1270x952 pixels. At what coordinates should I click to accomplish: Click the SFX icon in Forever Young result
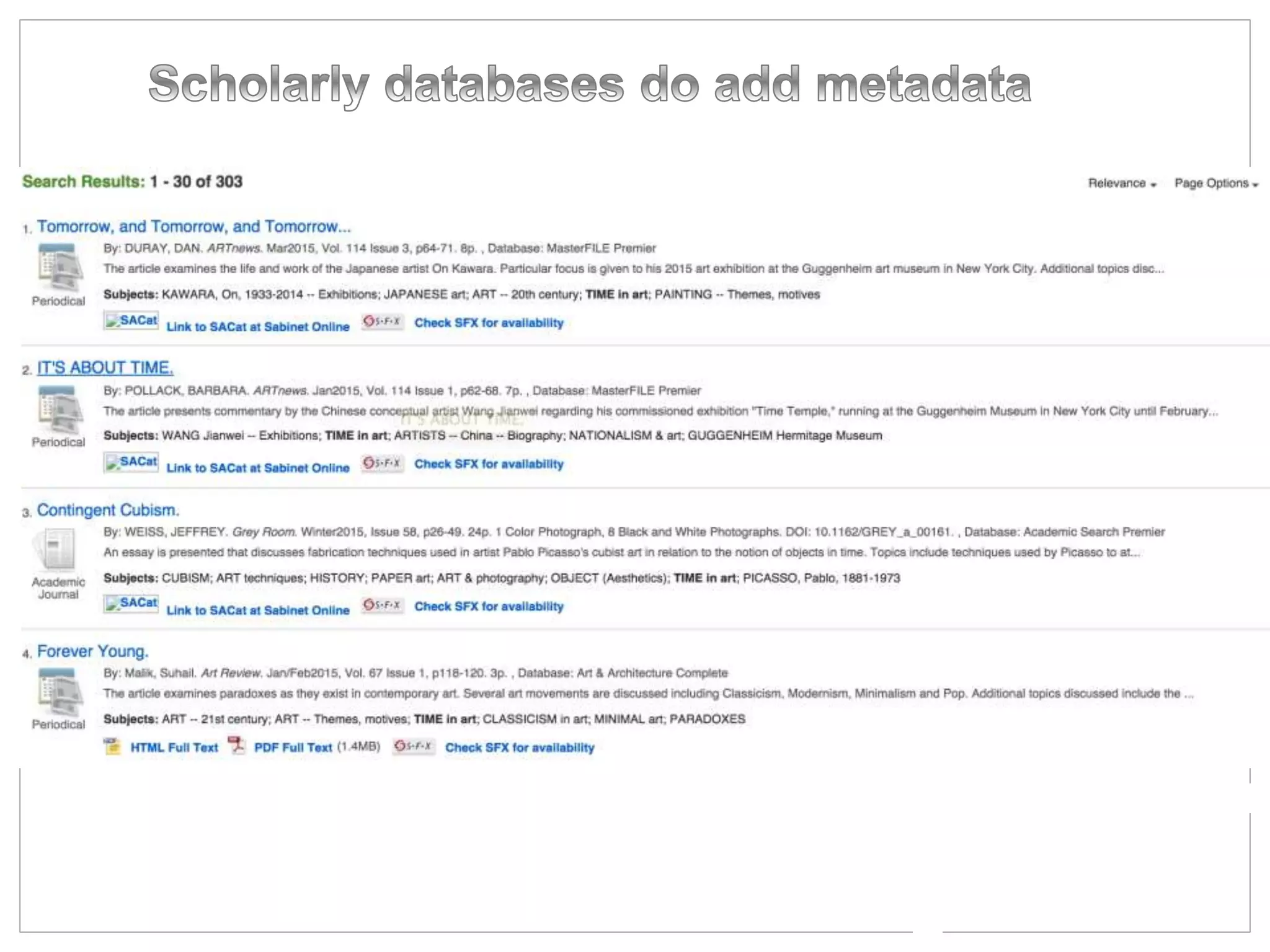click(x=413, y=746)
